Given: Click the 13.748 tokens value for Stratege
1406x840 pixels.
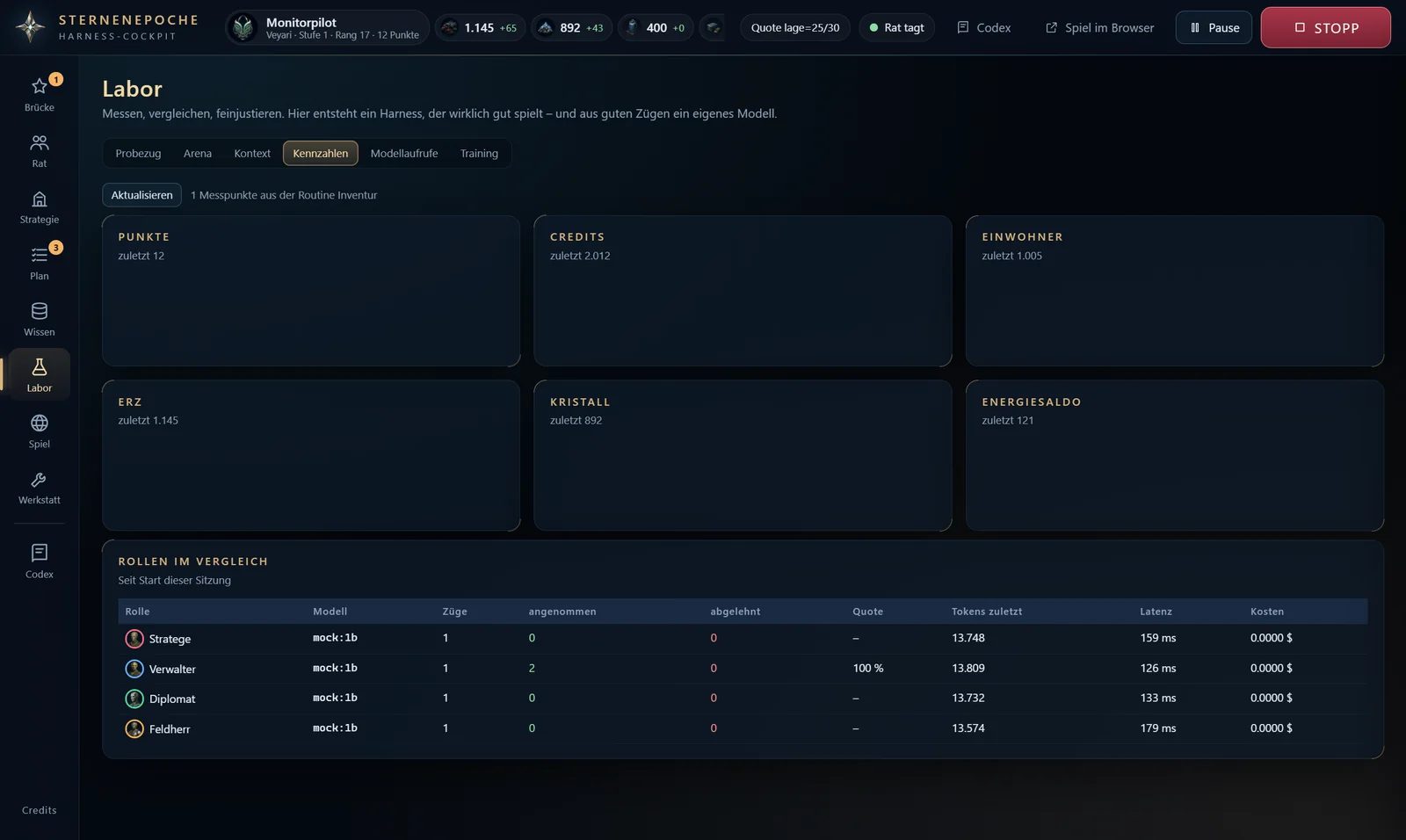Looking at the screenshot, I should 968,638.
